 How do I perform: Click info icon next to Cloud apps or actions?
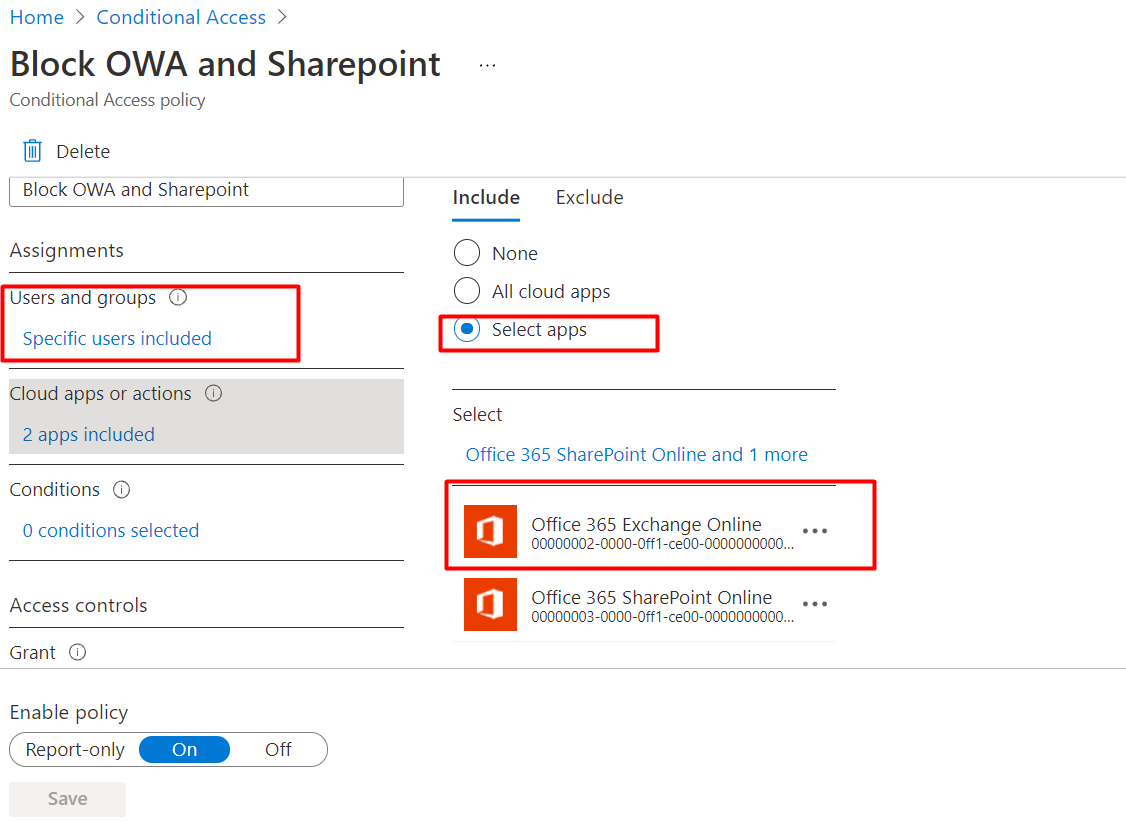tap(213, 393)
